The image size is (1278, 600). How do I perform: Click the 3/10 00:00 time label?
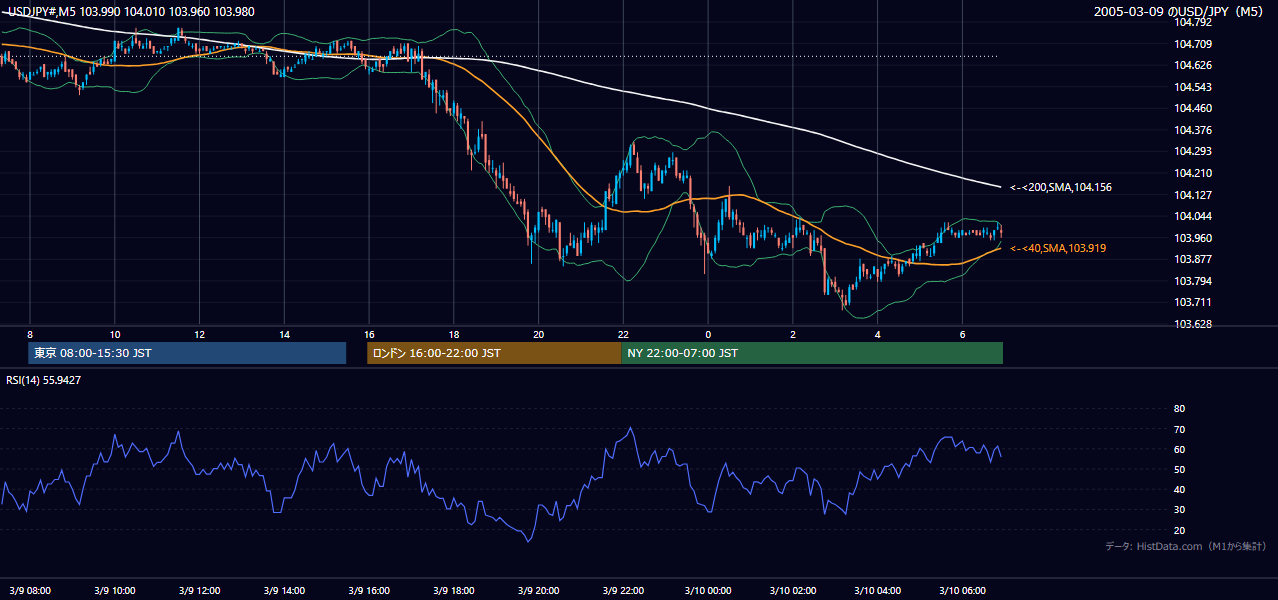tap(708, 590)
